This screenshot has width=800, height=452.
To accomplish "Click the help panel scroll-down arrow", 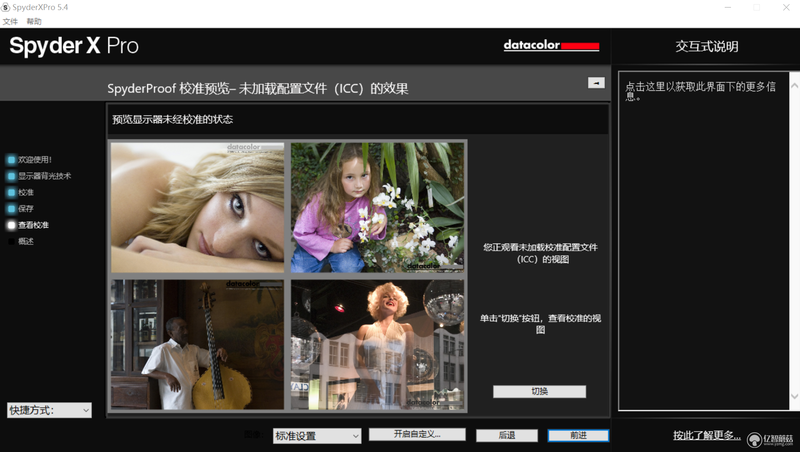I will (794, 396).
